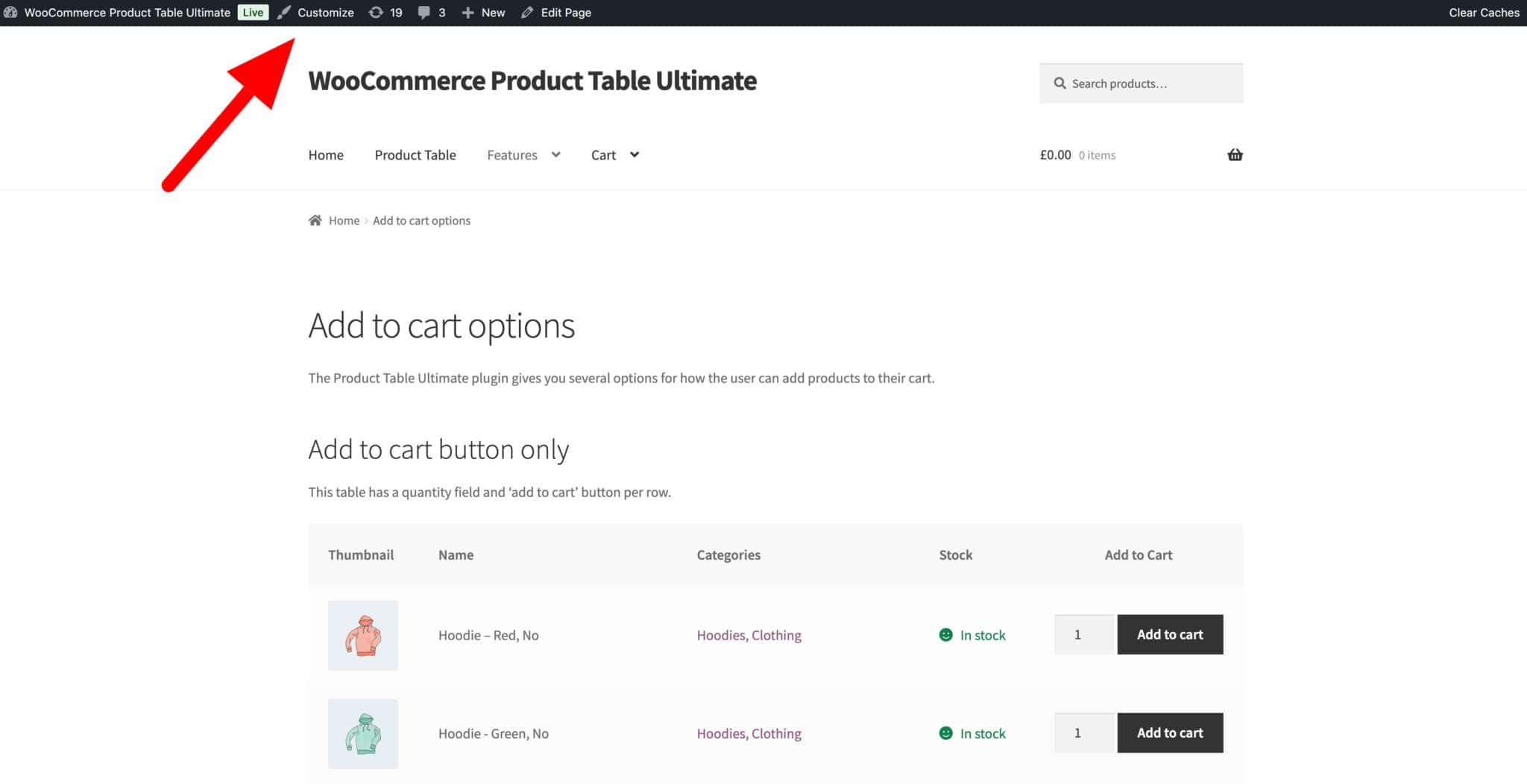Open the comments bubble showing 3

(432, 13)
